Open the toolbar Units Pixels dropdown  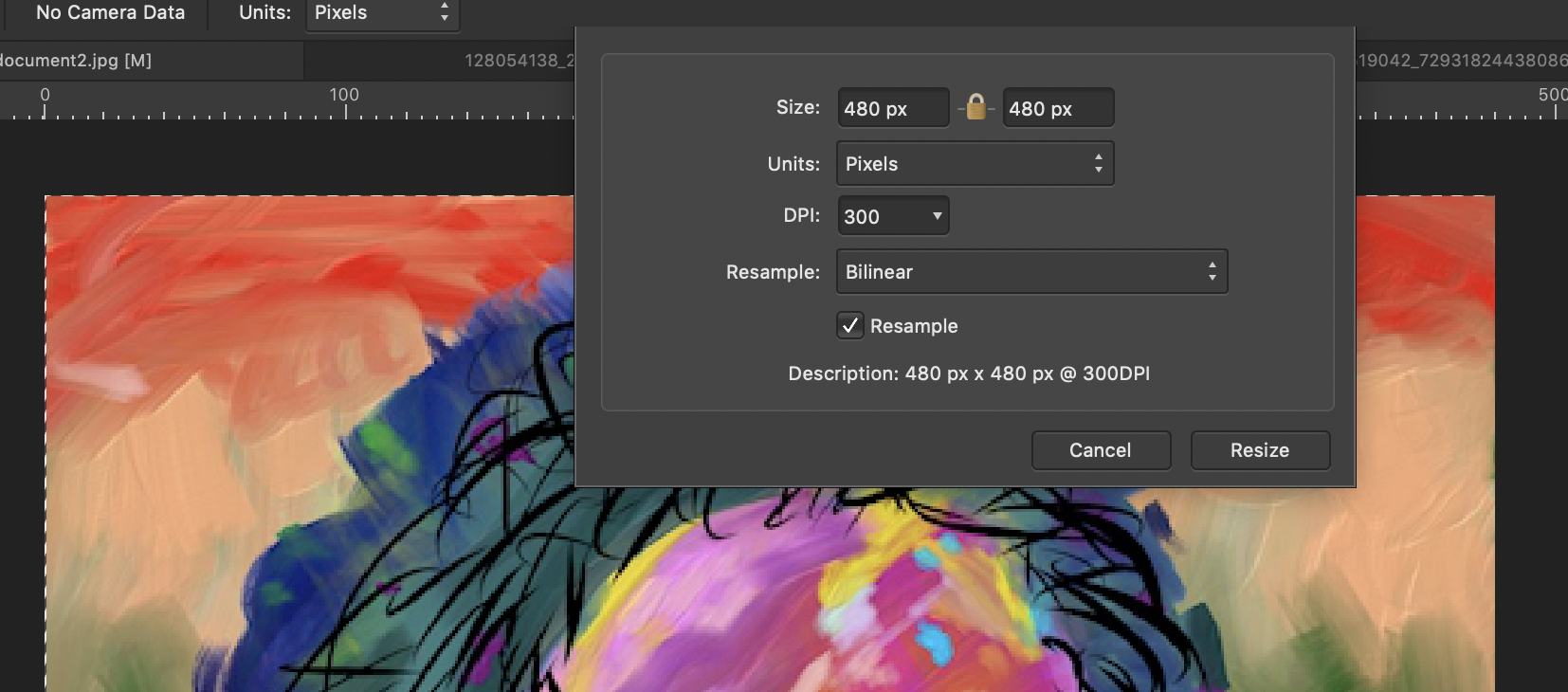pyautogui.click(x=382, y=13)
